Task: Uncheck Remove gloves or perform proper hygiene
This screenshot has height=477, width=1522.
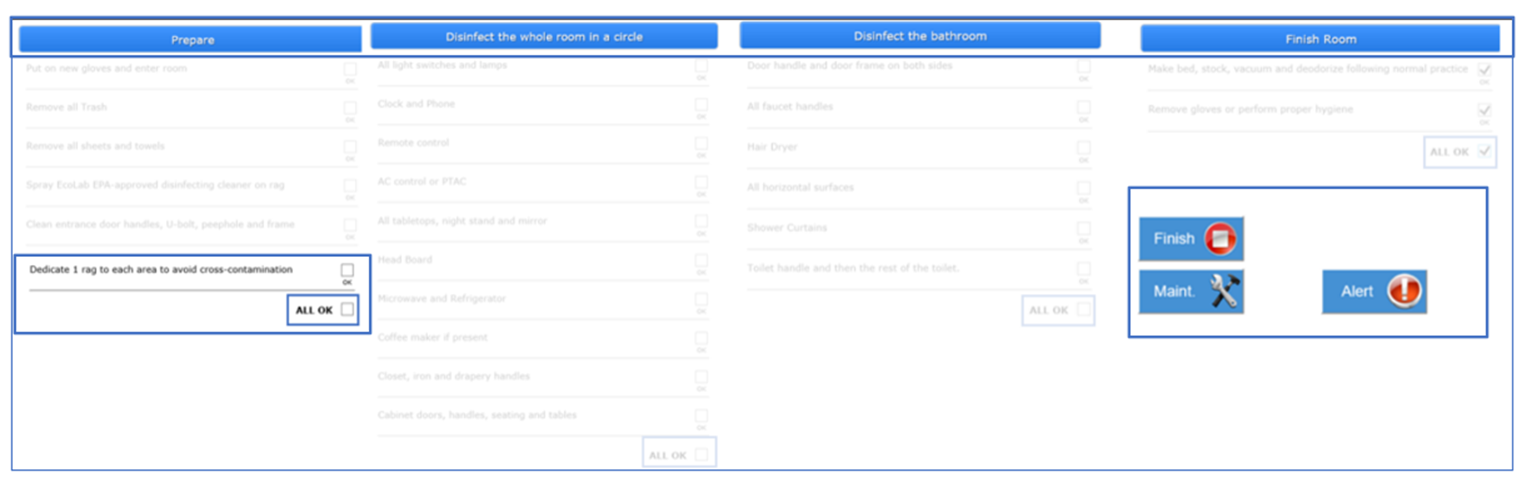Action: point(1484,109)
